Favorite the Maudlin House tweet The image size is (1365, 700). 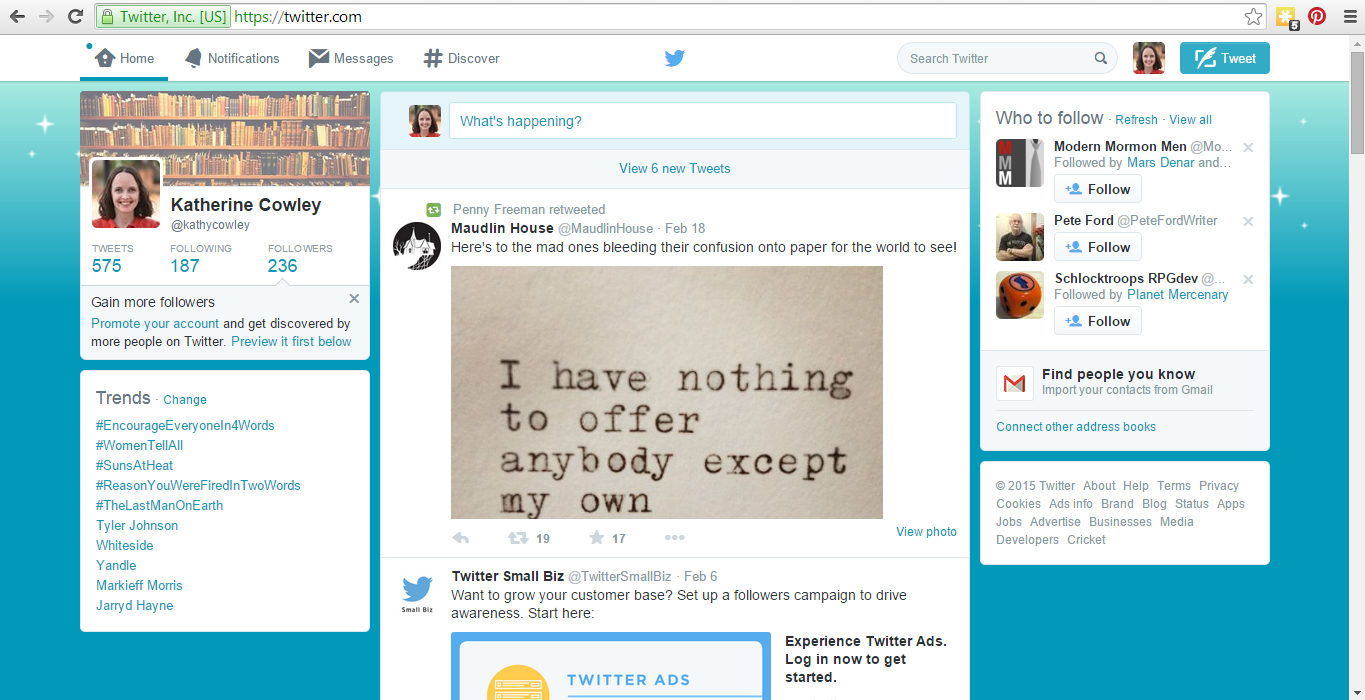597,538
